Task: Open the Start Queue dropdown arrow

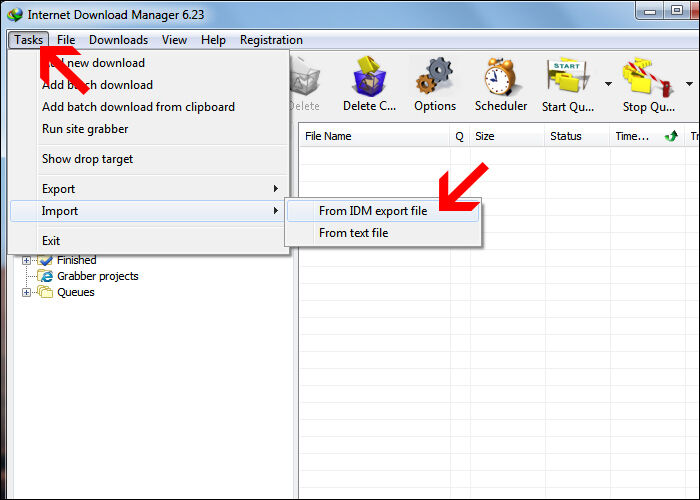Action: 608,83
